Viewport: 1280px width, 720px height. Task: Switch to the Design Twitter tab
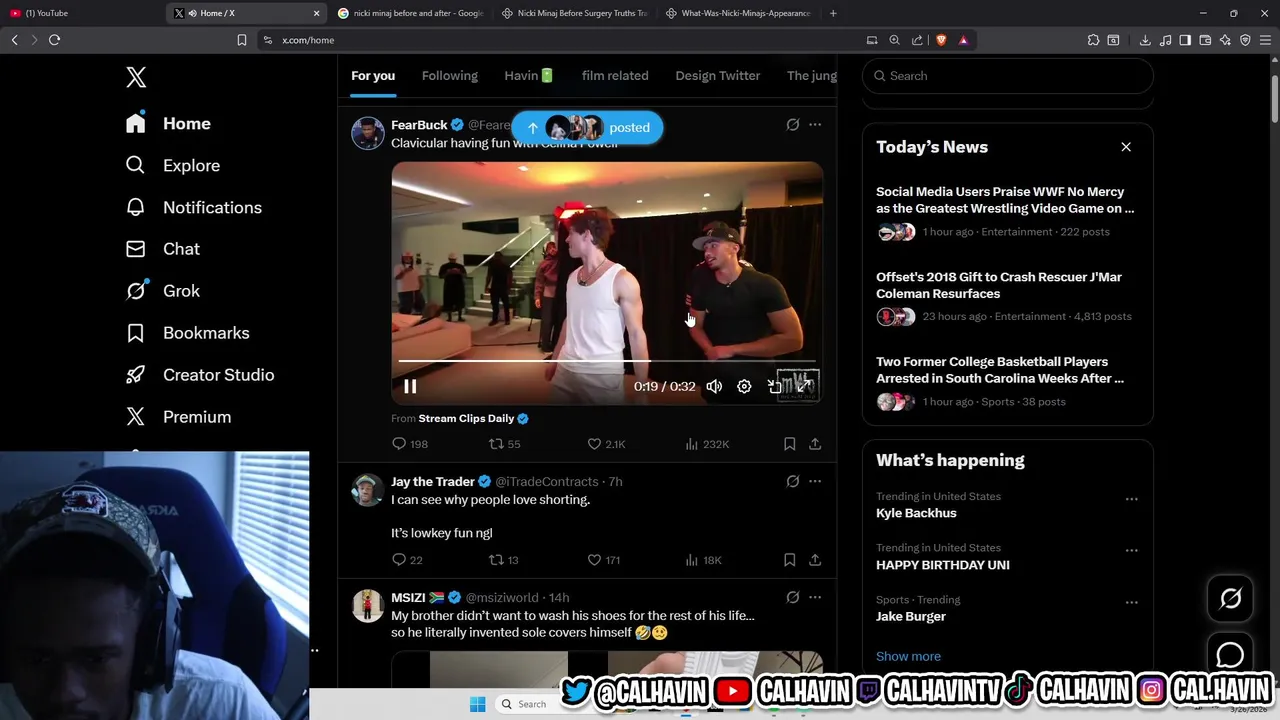tap(718, 76)
